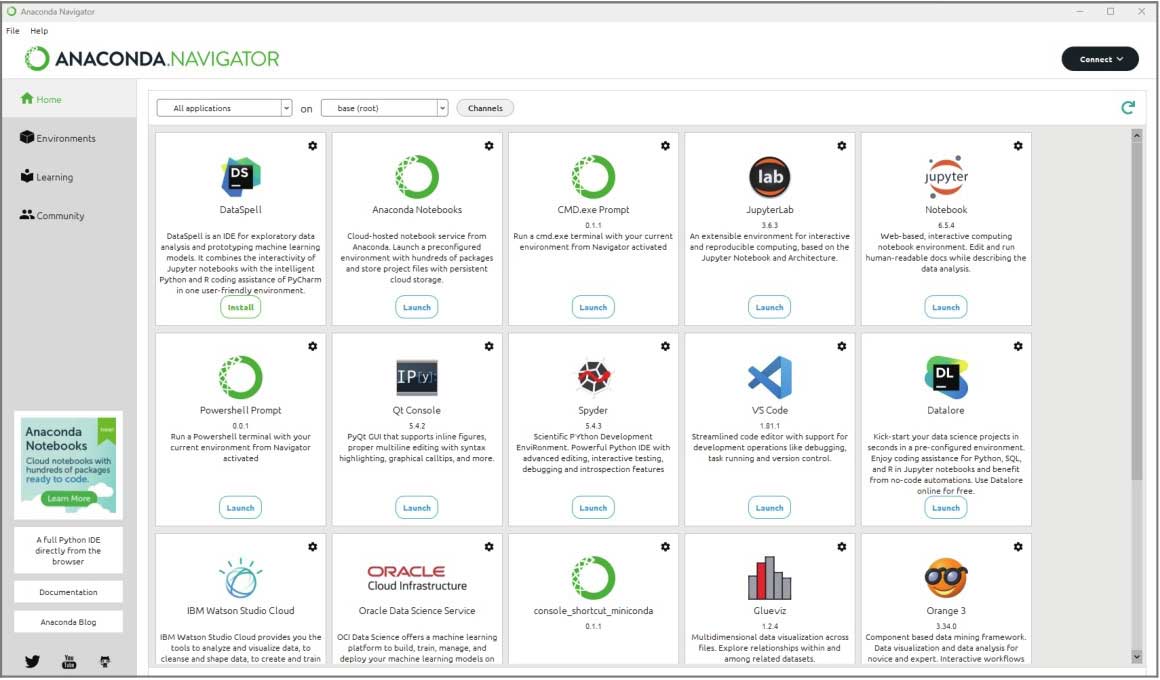Open Datalore tile gear options

pos(1018,346)
